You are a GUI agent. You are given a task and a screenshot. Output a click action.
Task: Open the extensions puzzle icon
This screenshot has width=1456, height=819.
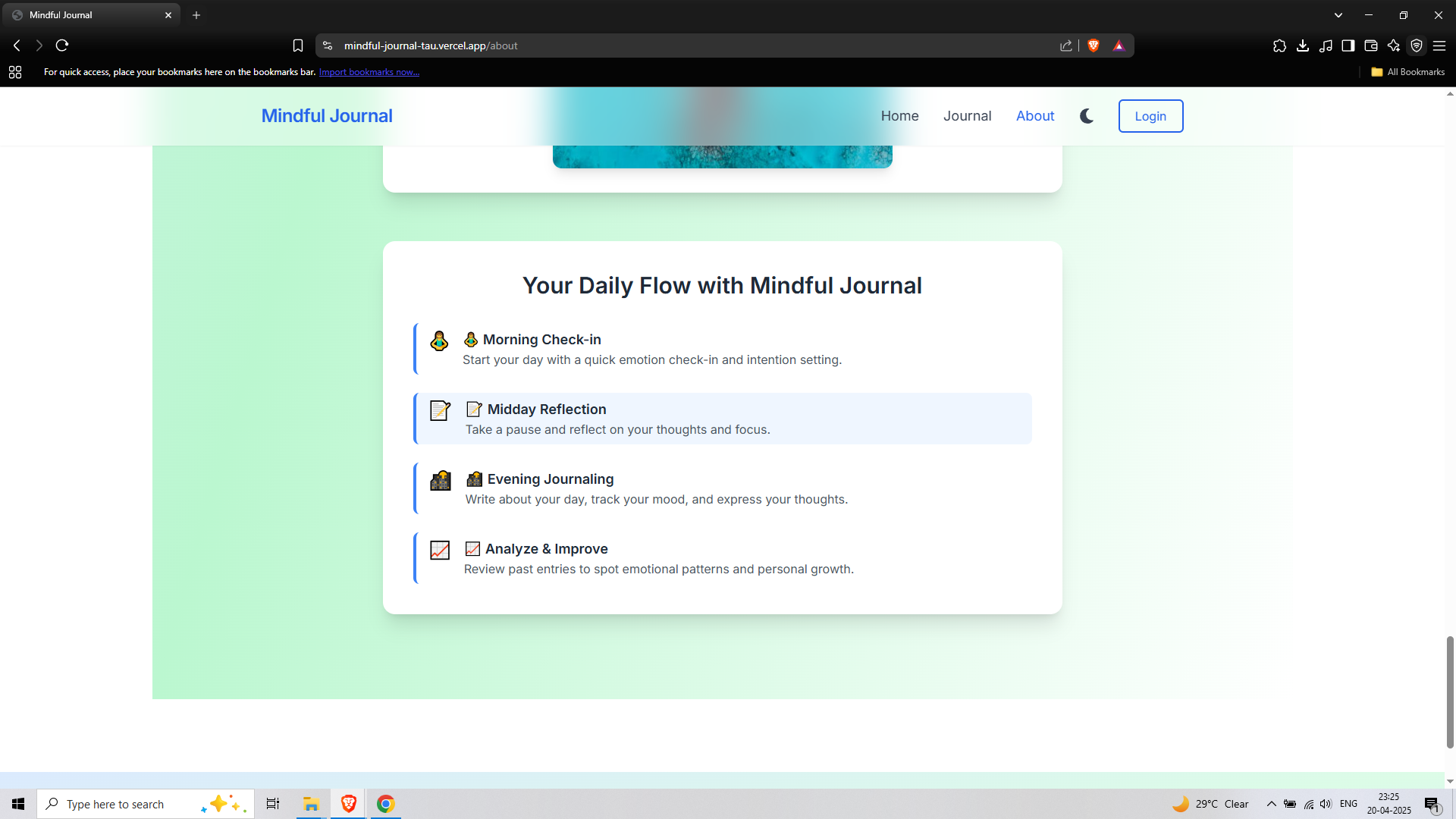[1280, 45]
